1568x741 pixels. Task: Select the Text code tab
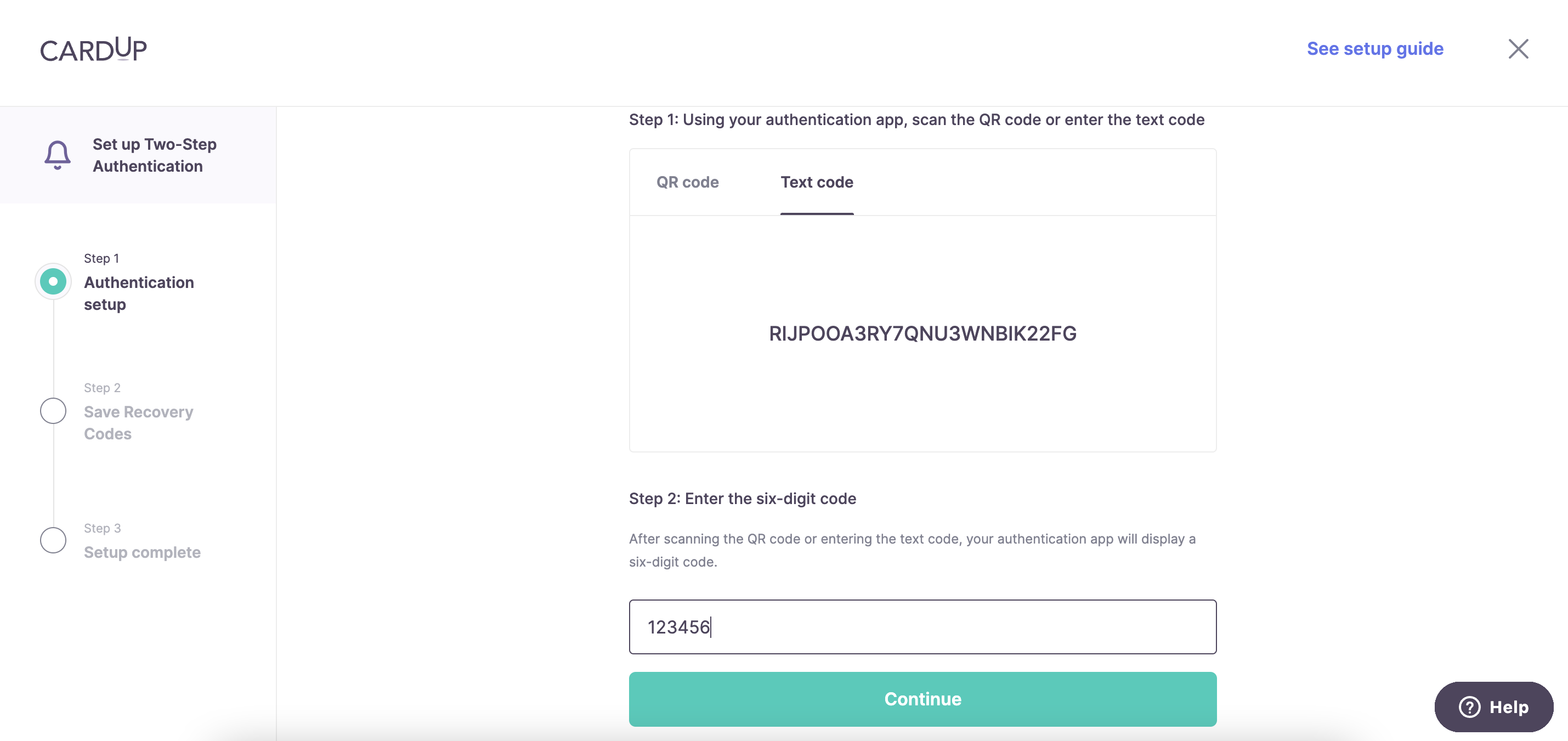click(816, 182)
